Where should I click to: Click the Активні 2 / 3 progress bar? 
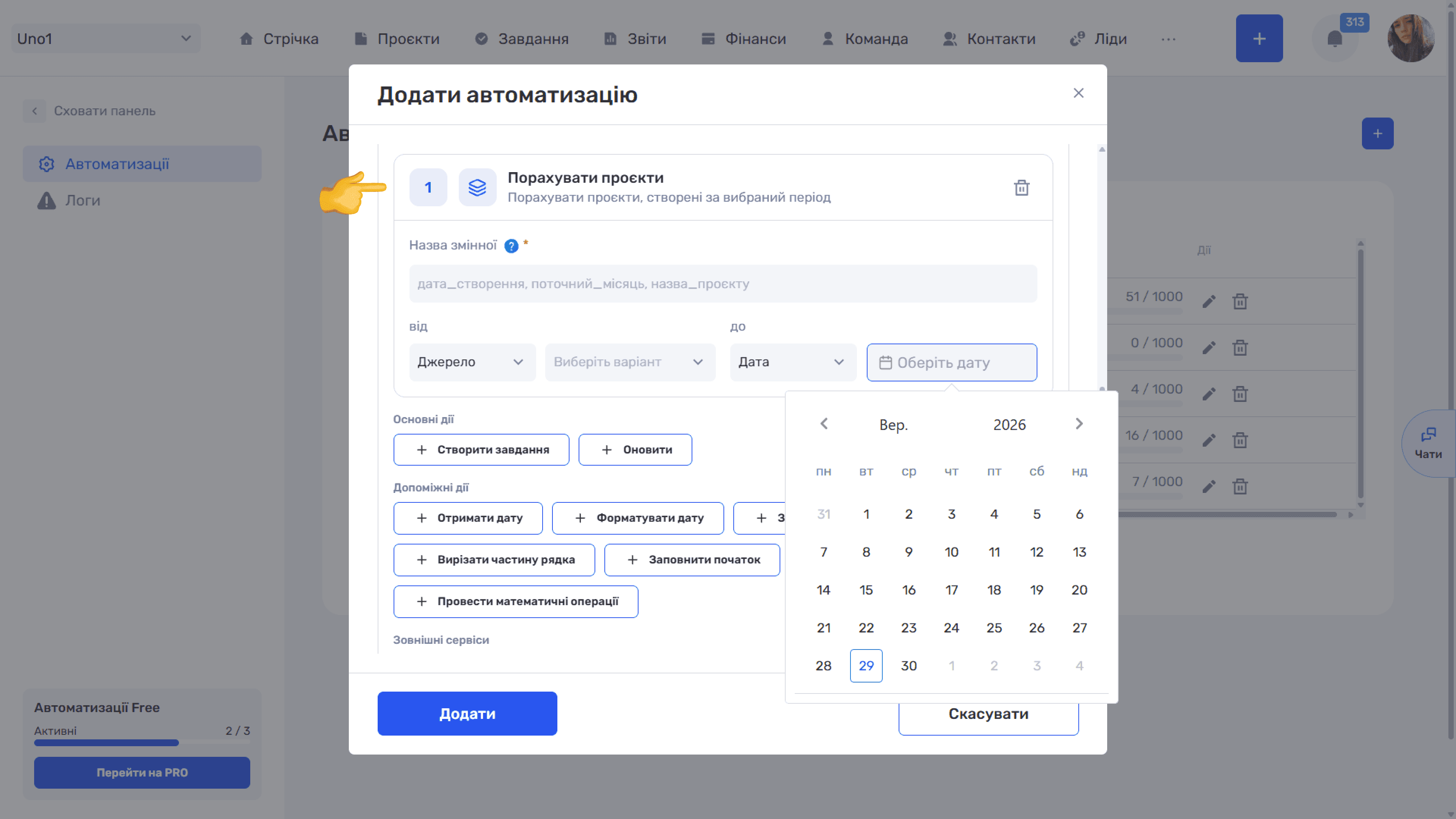142,743
